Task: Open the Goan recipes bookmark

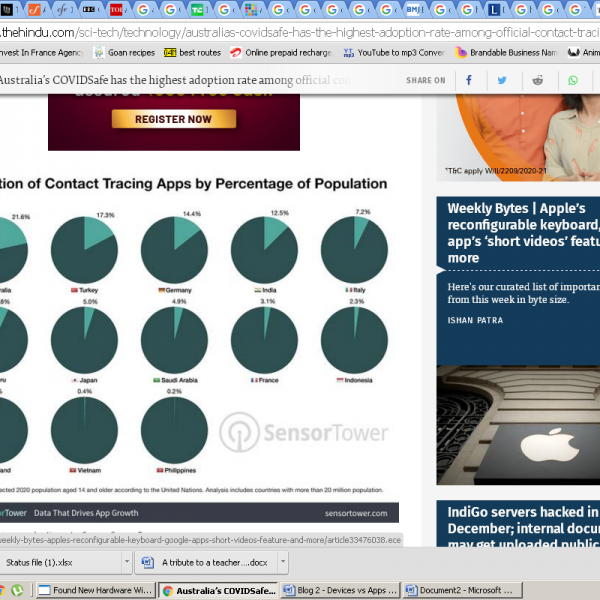Action: point(125,52)
